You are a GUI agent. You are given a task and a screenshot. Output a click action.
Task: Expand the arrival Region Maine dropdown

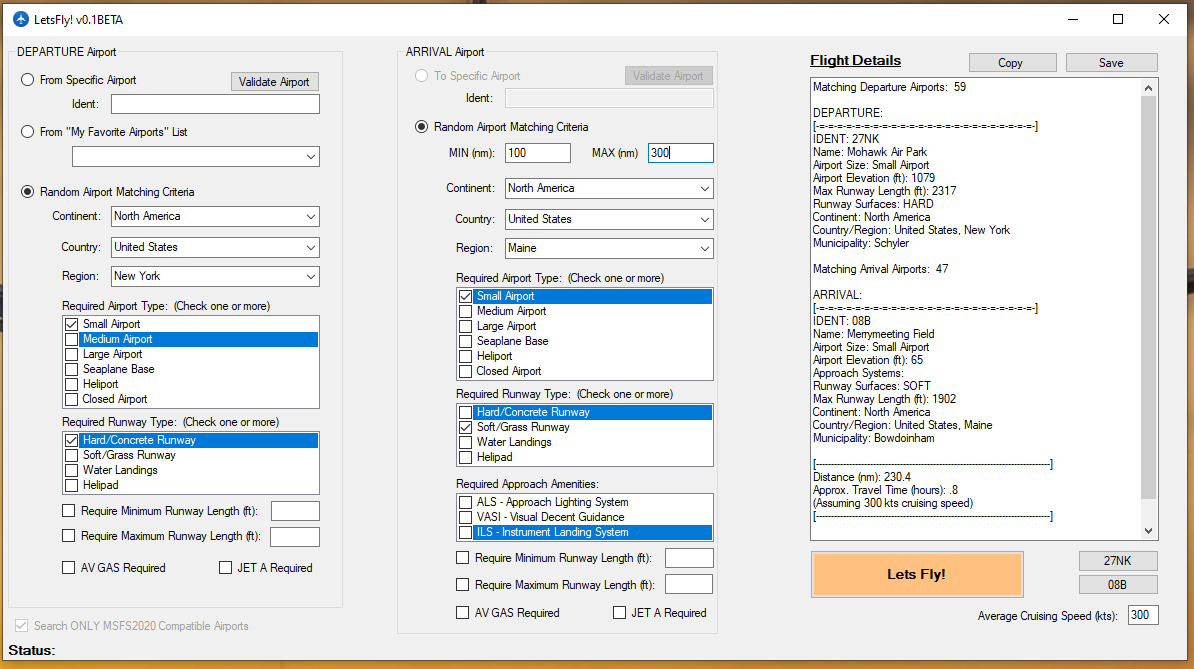(x=609, y=248)
